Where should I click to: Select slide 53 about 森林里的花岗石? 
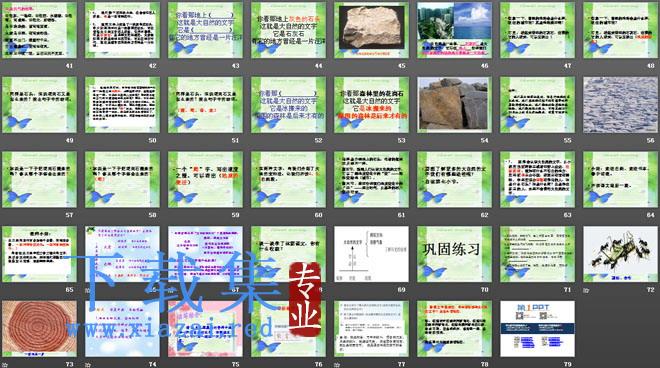point(371,105)
